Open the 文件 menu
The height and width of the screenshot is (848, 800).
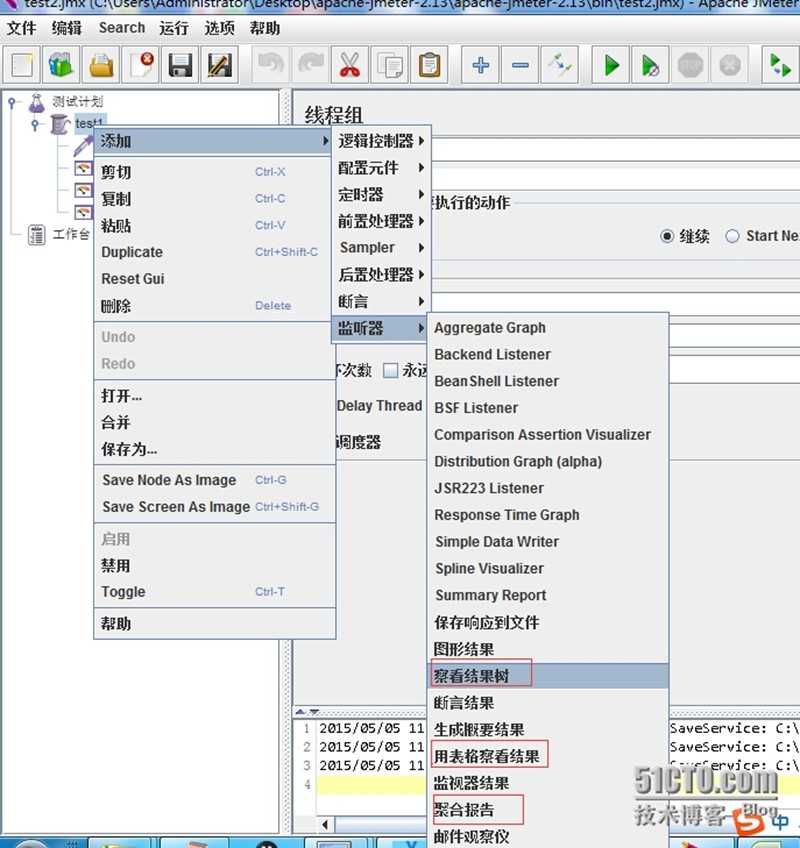22,28
